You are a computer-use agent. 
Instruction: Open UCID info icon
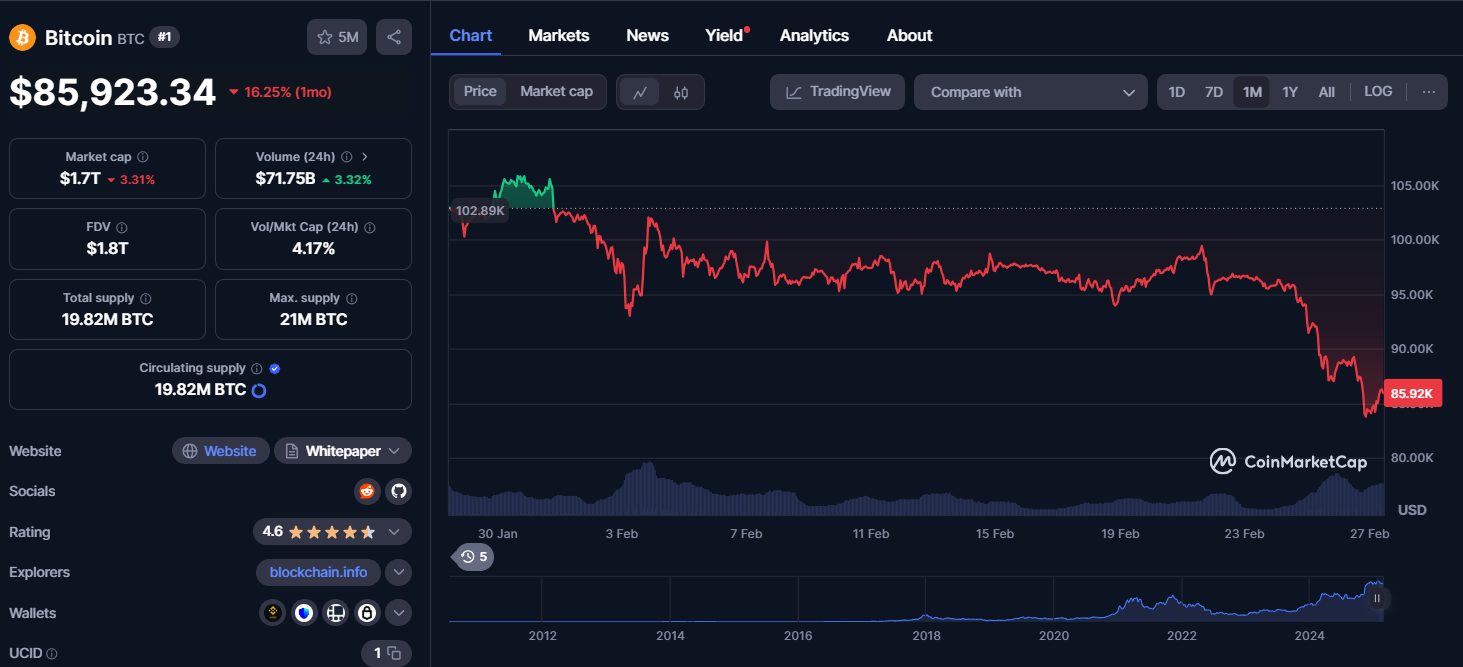click(x=52, y=654)
